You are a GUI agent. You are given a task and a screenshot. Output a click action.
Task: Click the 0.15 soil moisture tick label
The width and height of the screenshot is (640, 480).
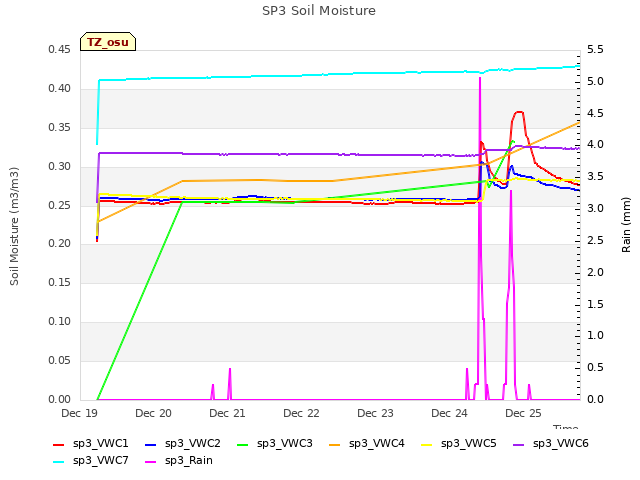click(59, 282)
